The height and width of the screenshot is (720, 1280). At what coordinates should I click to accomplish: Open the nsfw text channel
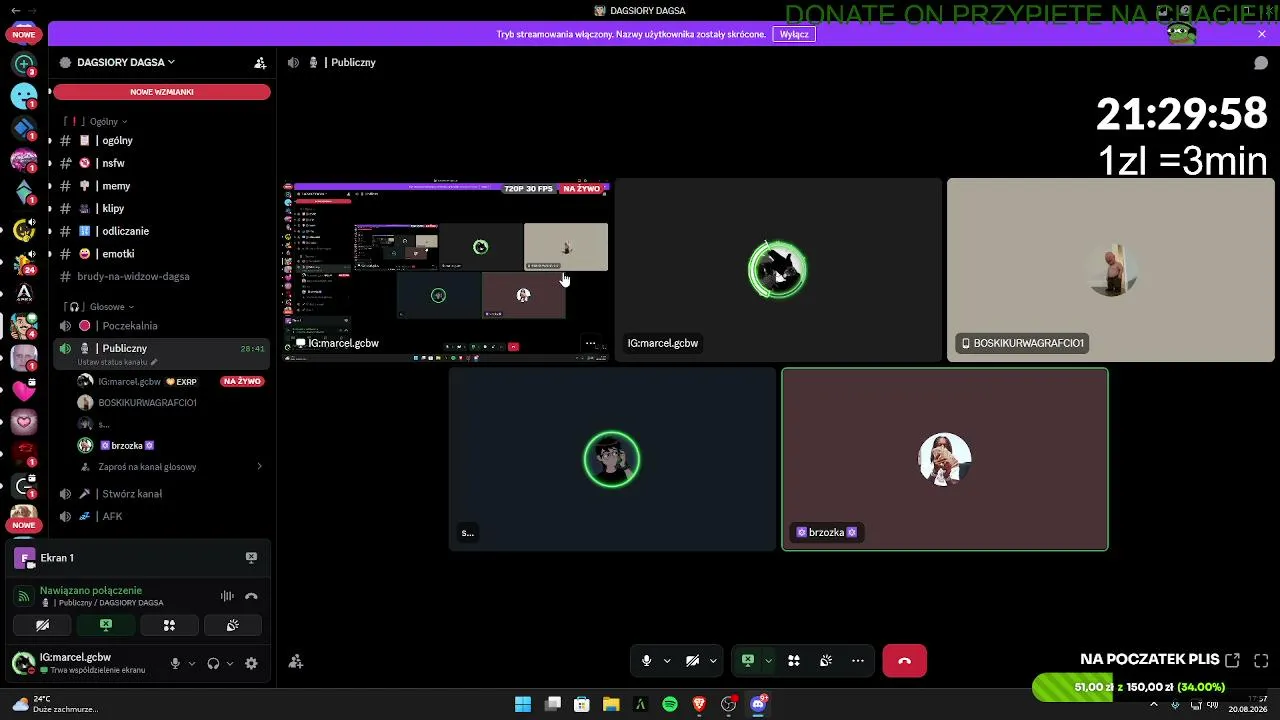pyautogui.click(x=162, y=163)
